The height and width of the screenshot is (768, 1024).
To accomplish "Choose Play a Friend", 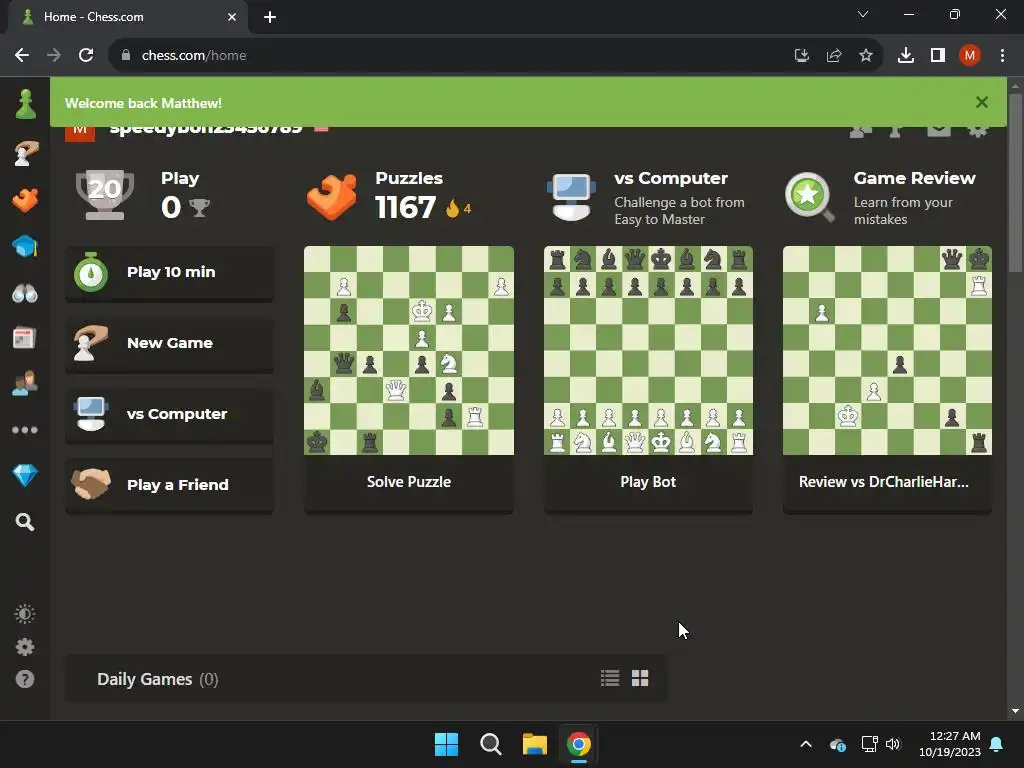I will (x=169, y=485).
